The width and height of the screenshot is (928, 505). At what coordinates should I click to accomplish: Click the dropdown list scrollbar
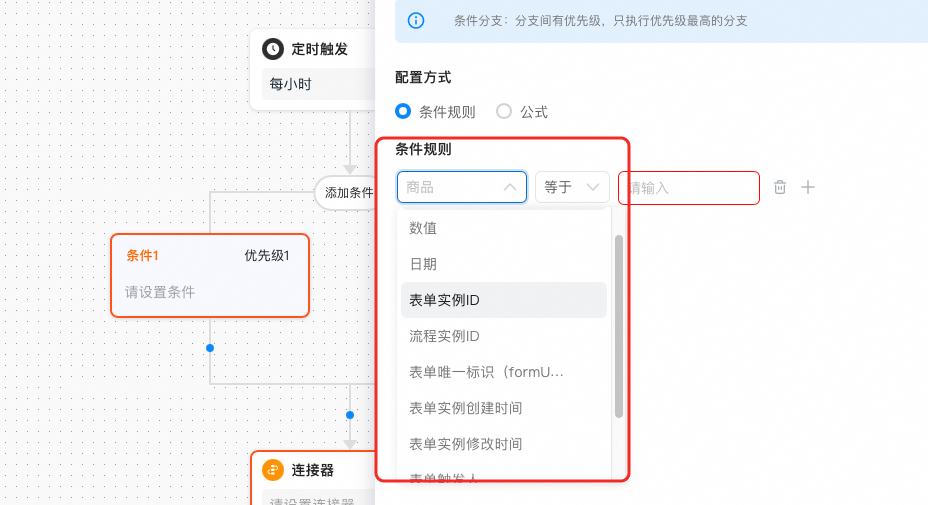(x=619, y=325)
